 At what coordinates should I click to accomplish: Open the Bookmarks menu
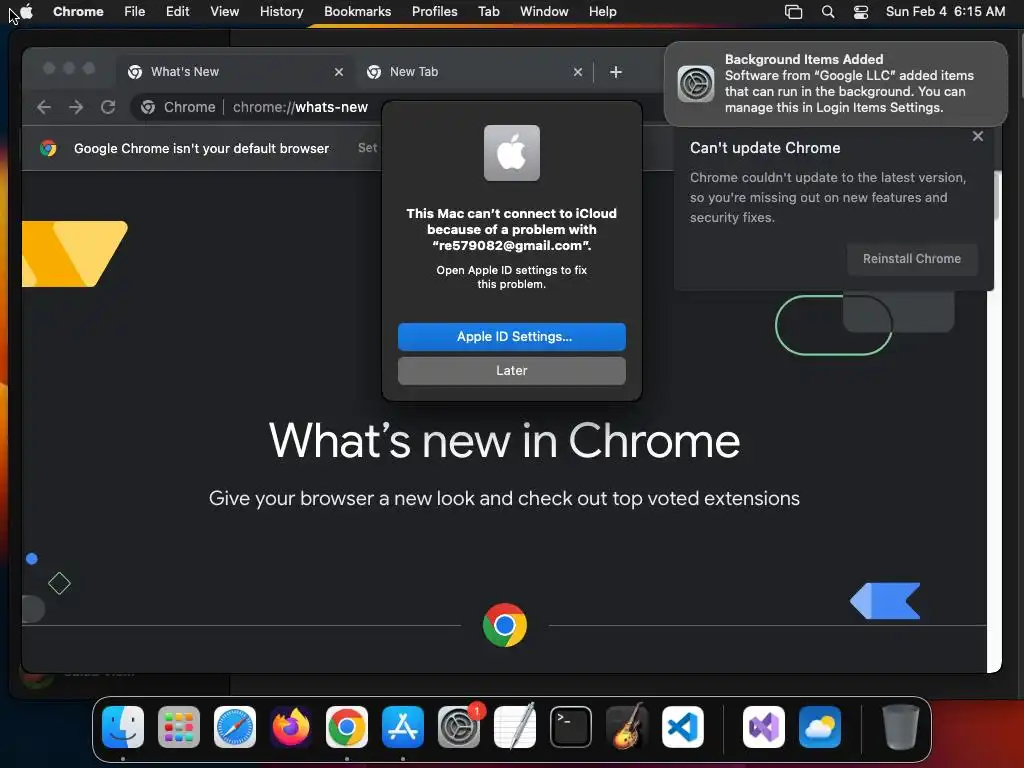pyautogui.click(x=357, y=11)
